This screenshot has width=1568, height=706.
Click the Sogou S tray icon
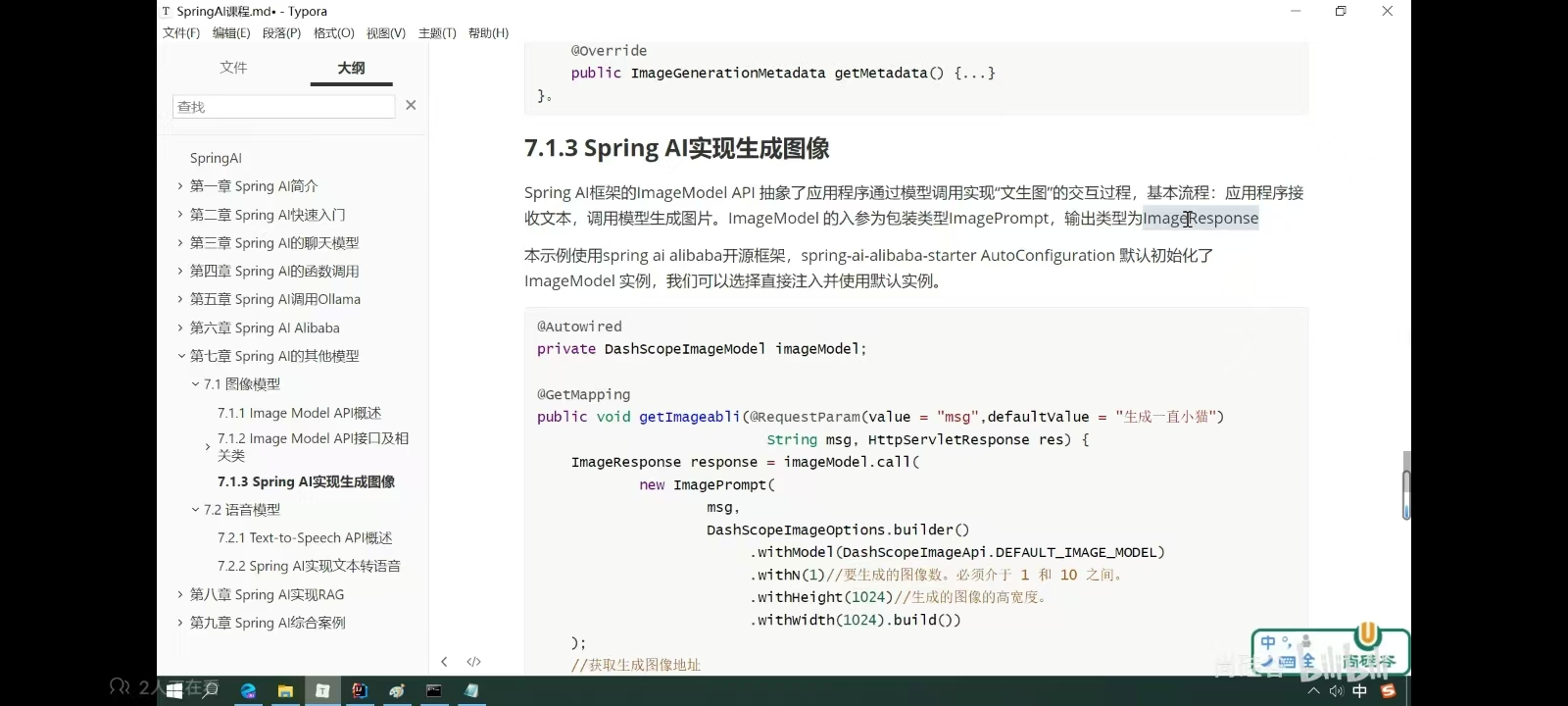click(1388, 691)
